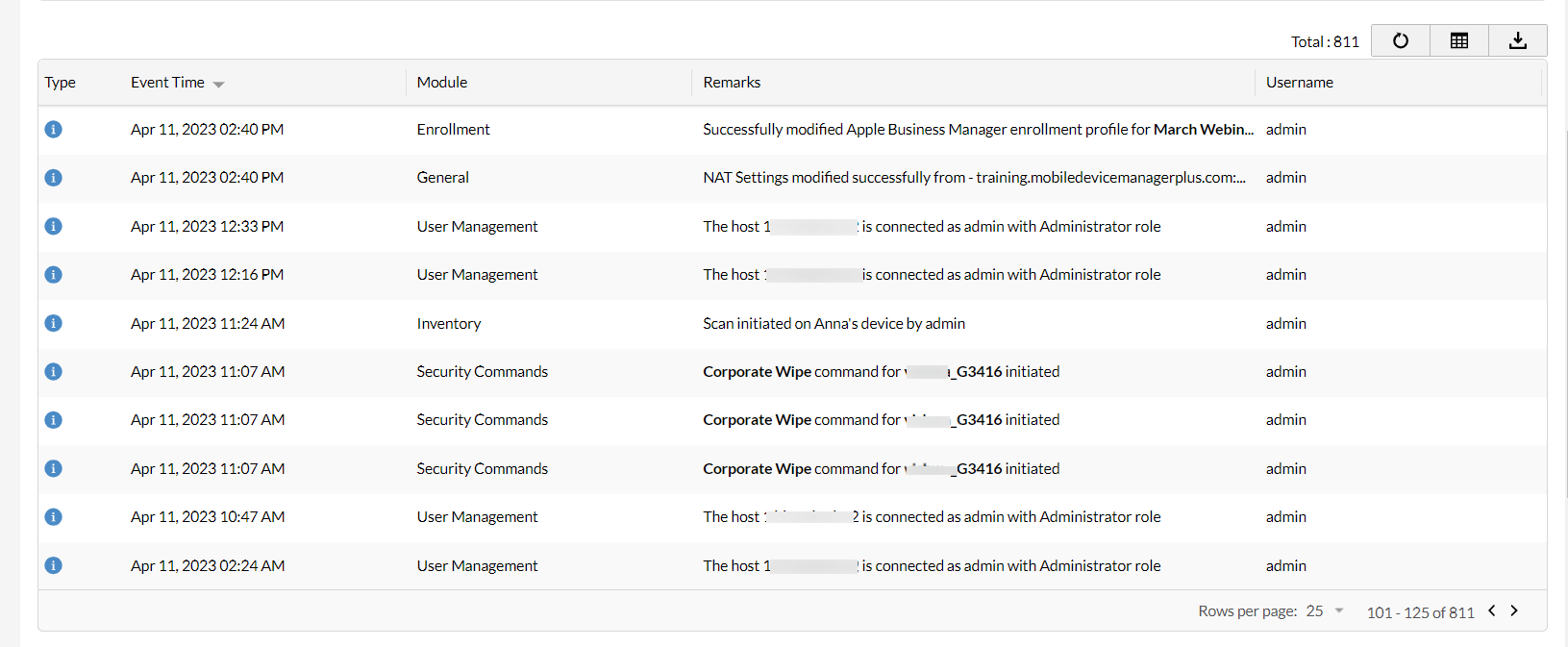Click the first Corporate Wipe command remark

(x=880, y=372)
